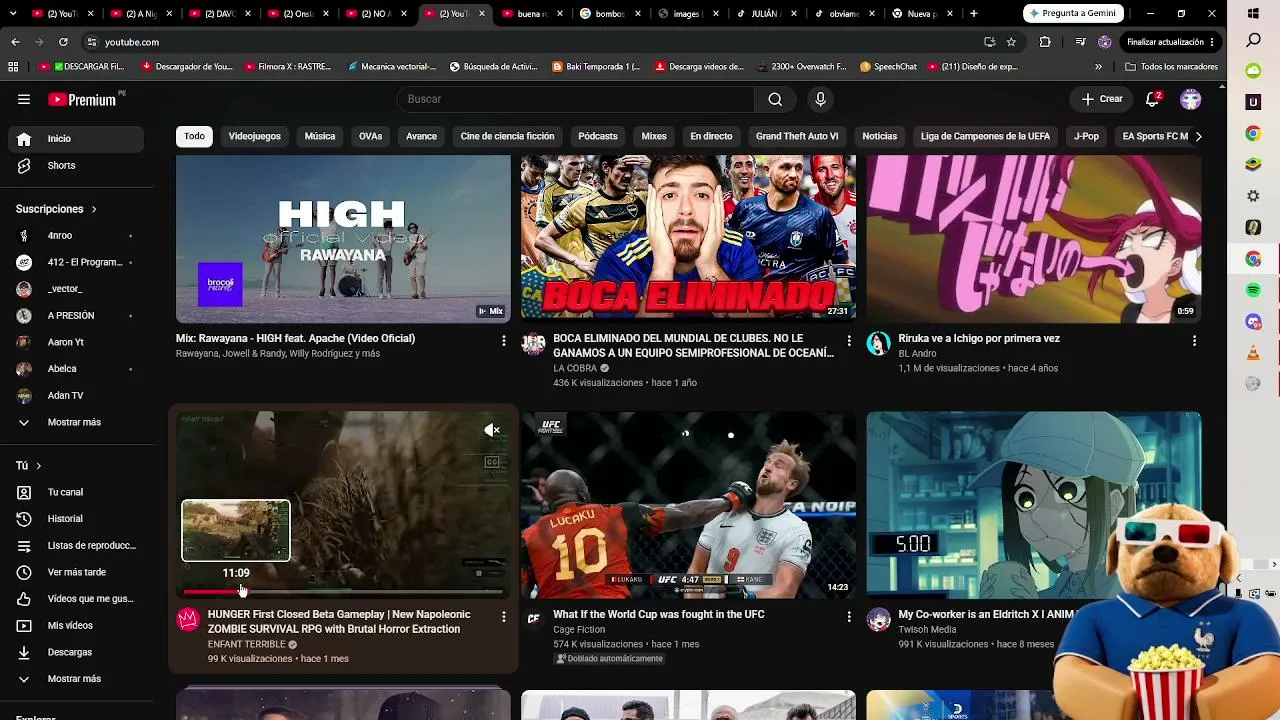Open Finalizar actualización menu
1280x720 pixels.
tap(1169, 42)
